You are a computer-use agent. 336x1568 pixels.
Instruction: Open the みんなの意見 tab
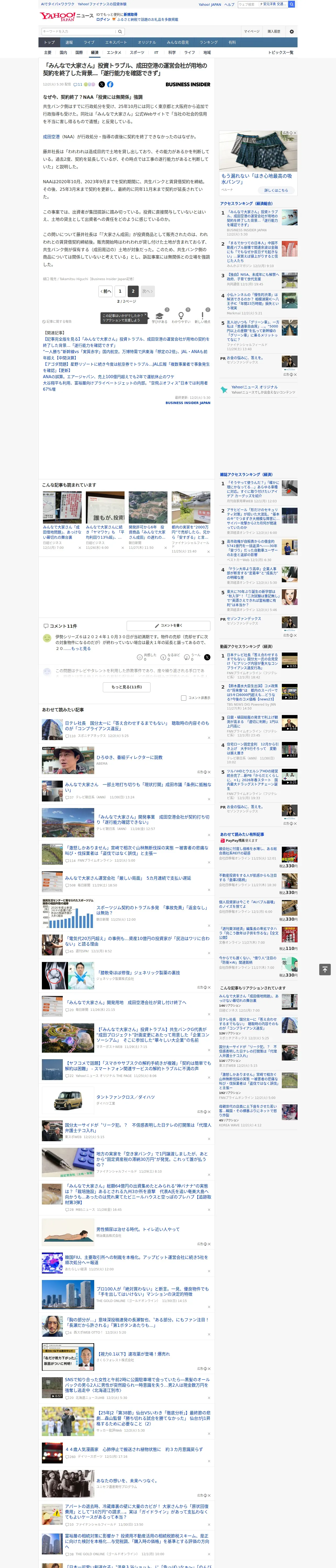pos(178,43)
